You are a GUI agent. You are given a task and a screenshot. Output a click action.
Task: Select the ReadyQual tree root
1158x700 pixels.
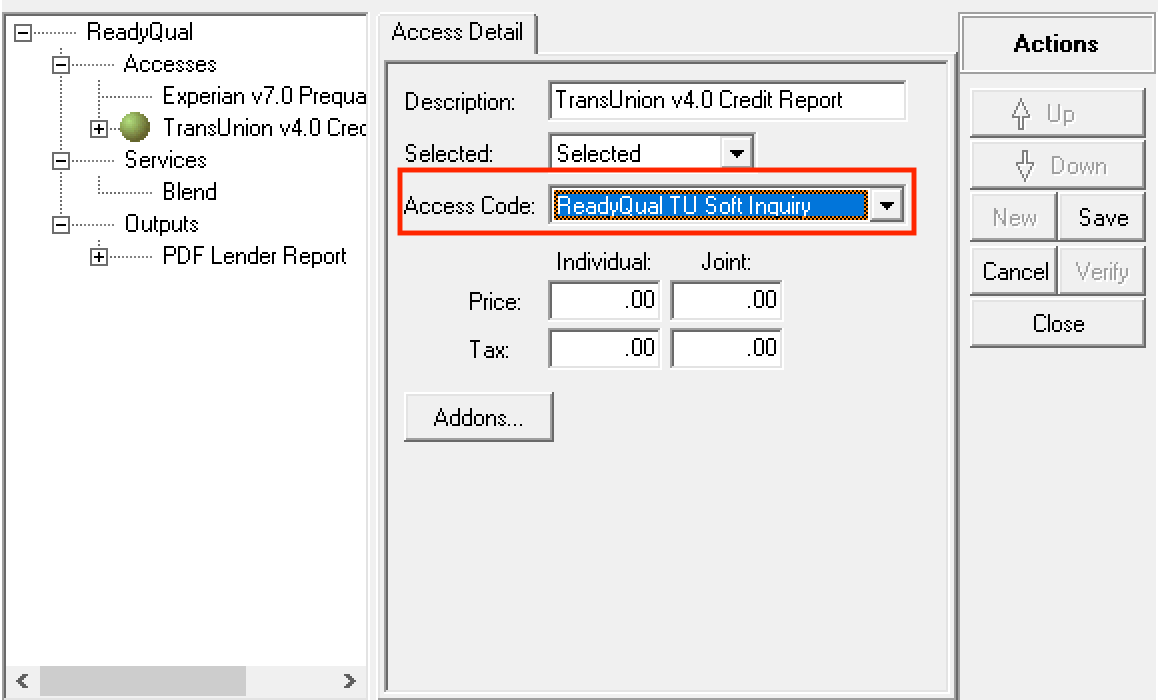140,32
